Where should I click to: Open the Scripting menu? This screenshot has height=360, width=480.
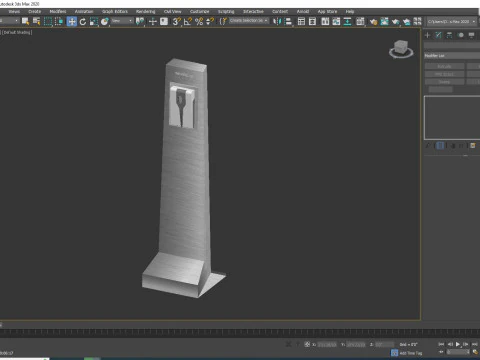226,11
